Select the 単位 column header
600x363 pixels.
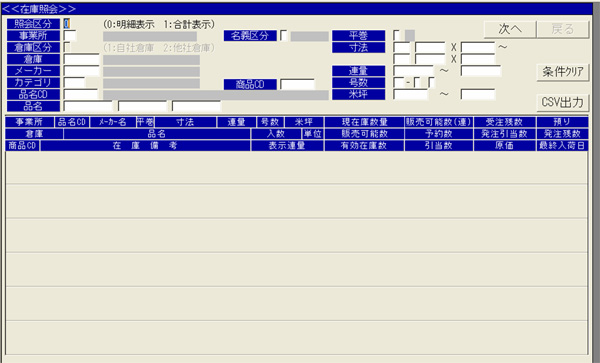coord(313,134)
